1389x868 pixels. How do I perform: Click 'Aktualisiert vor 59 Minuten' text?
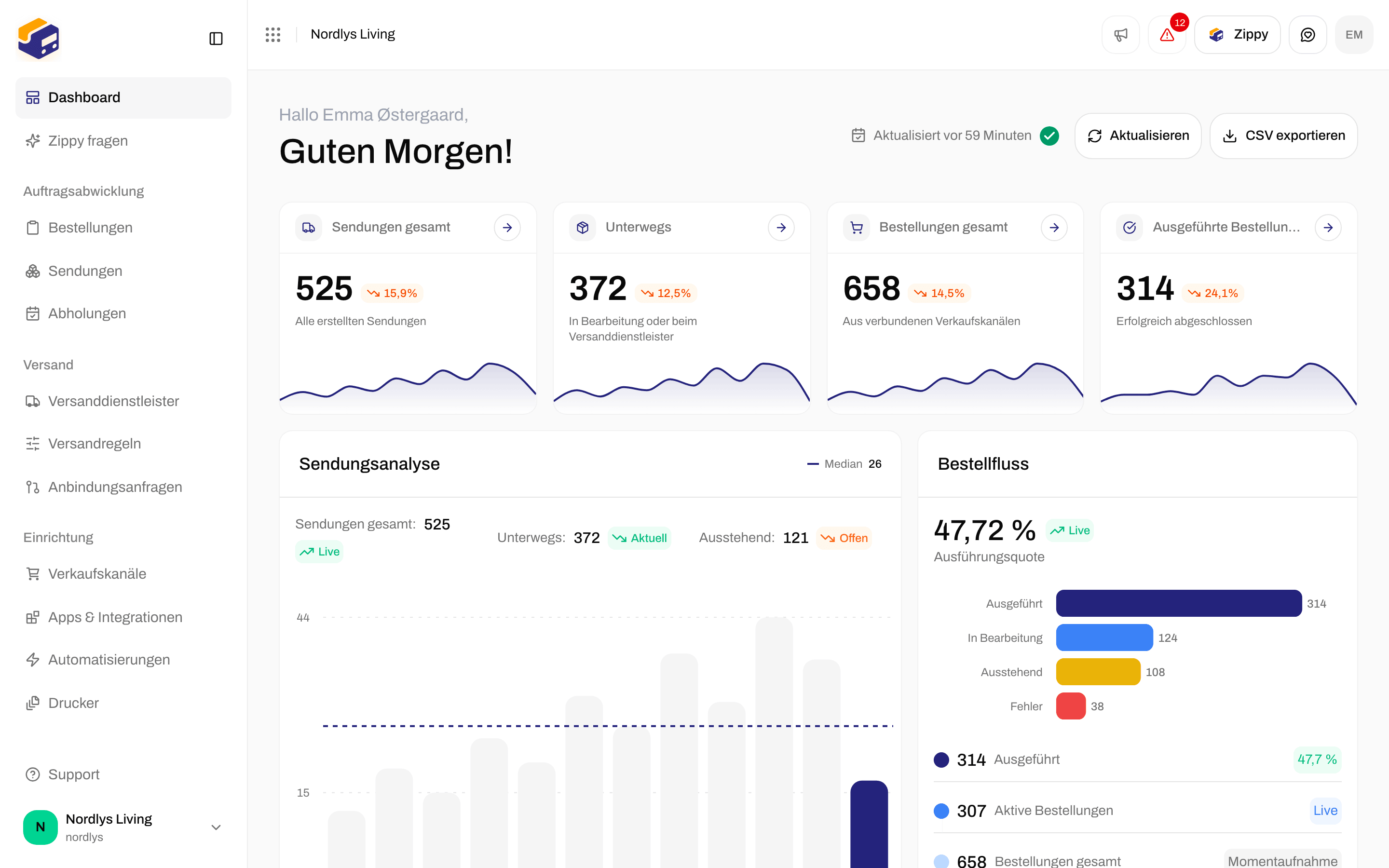[952, 136]
